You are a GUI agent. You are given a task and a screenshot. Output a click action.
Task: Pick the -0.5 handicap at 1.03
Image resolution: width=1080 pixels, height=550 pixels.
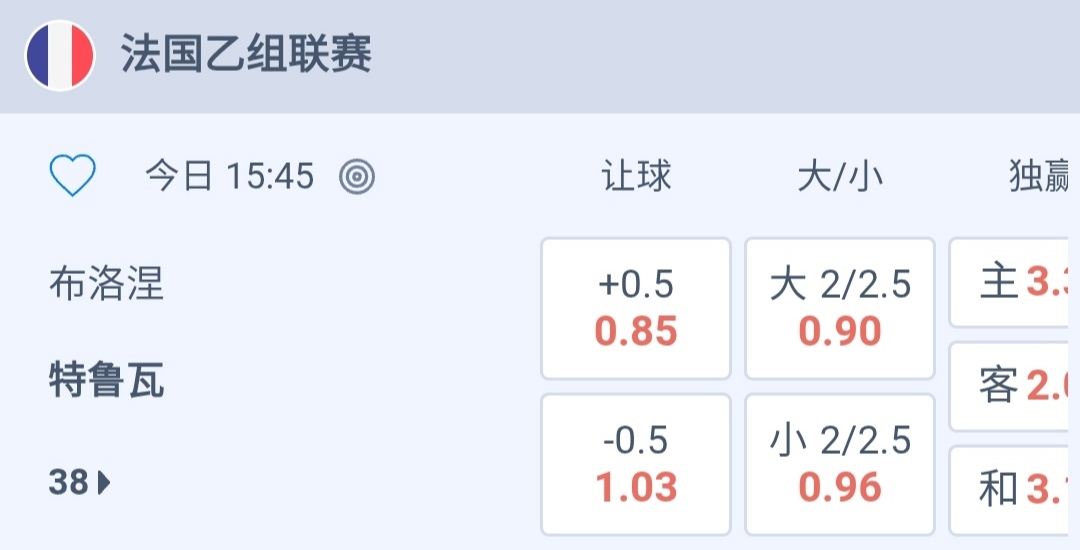tap(636, 464)
